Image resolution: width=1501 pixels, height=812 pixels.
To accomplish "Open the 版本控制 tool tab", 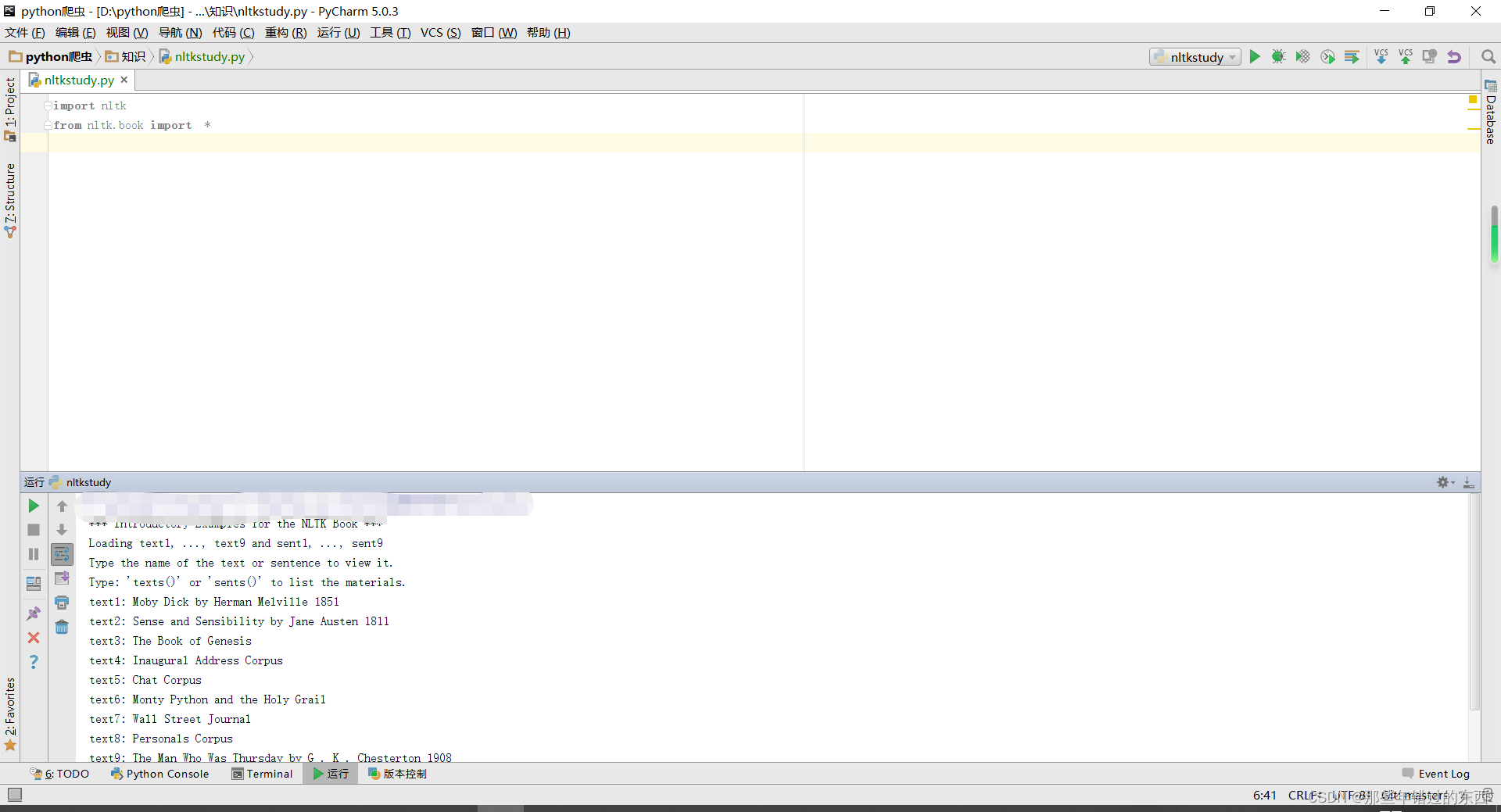I will (397, 774).
